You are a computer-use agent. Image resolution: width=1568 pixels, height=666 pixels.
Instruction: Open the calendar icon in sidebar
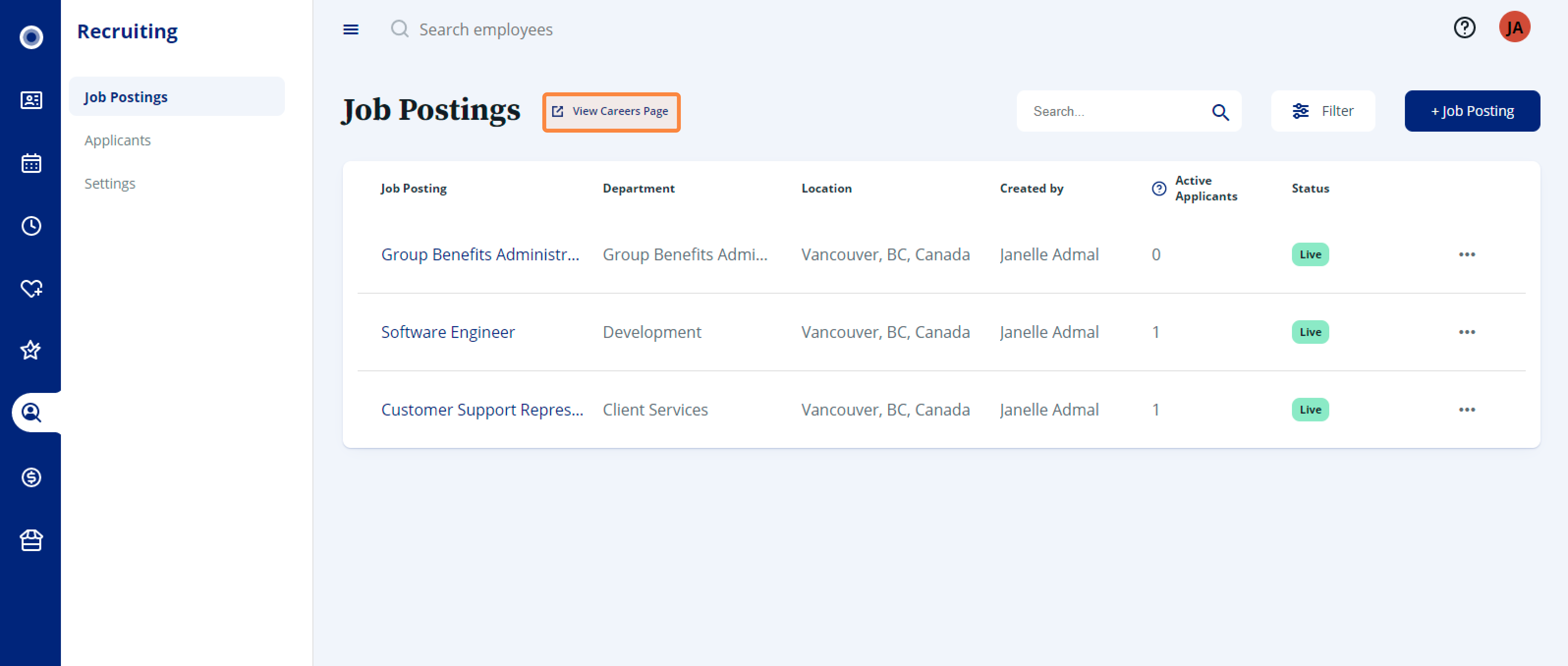coord(31,163)
